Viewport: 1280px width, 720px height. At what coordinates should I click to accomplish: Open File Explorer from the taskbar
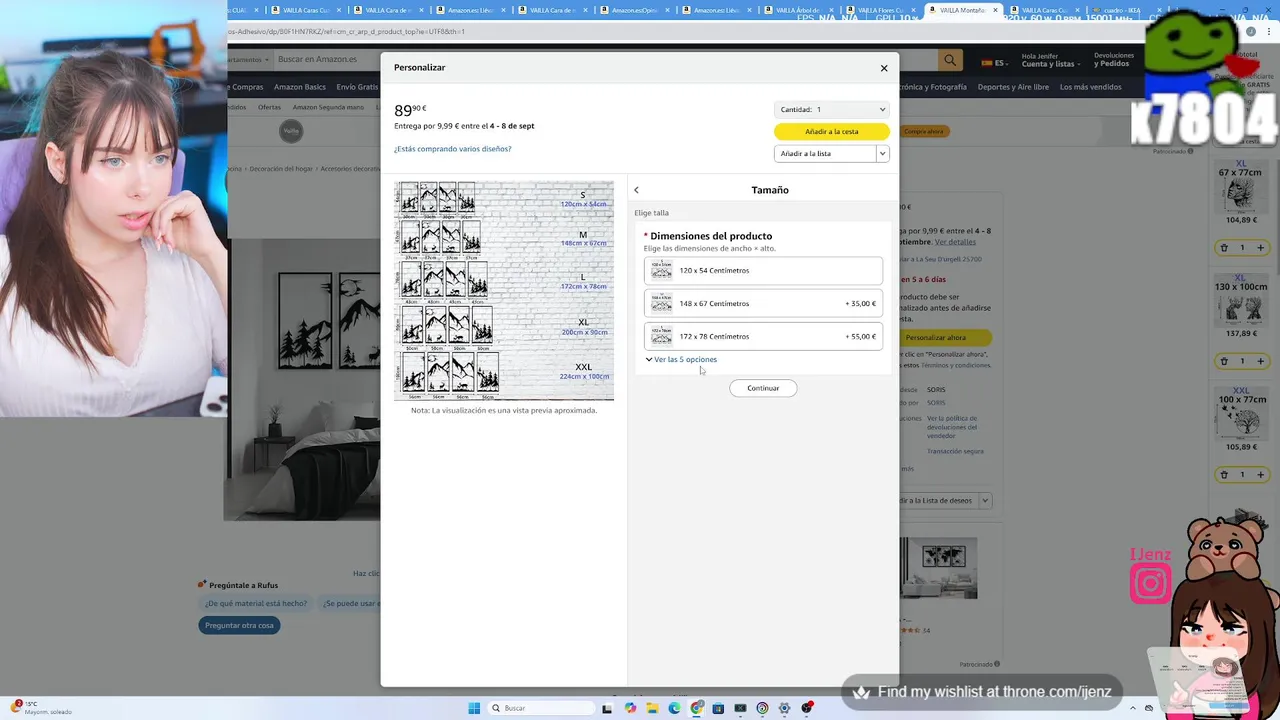[652, 708]
